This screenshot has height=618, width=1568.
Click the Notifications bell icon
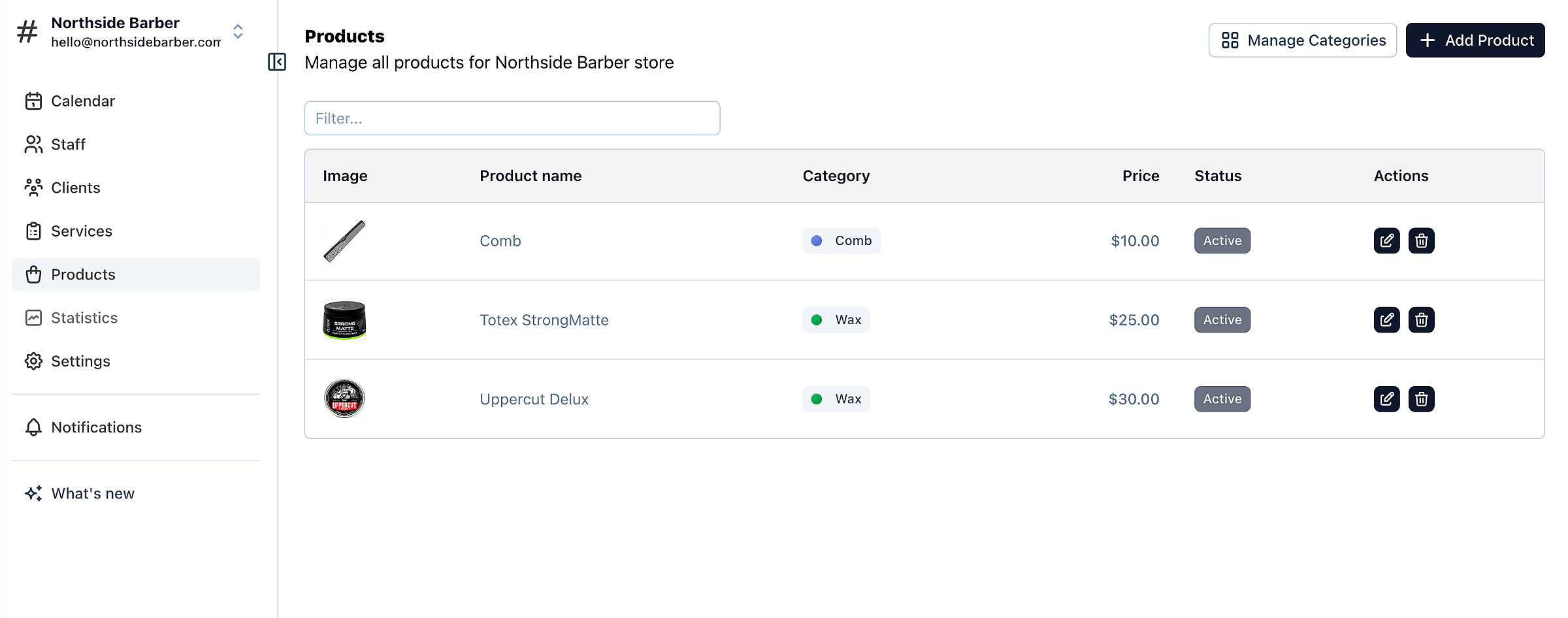33,427
